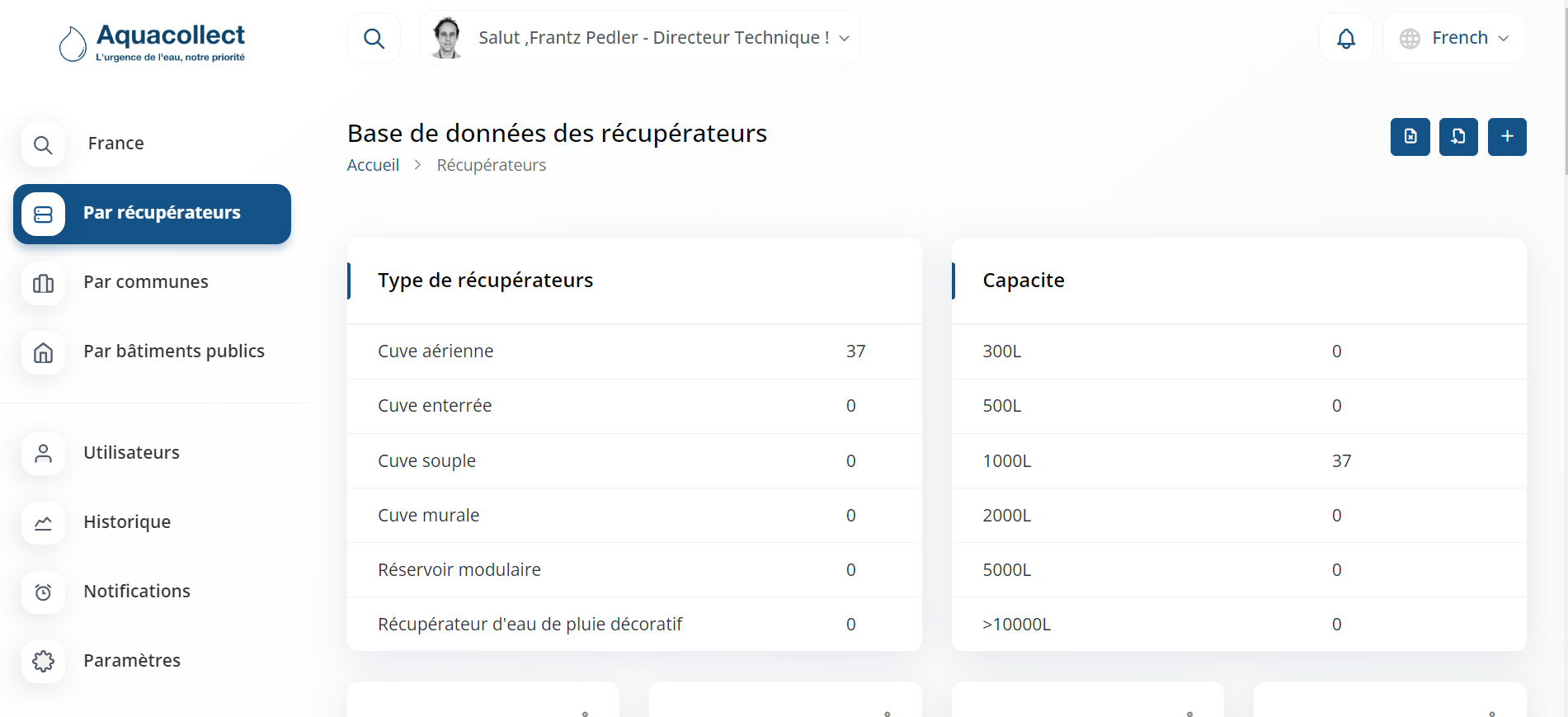The image size is (1568, 717).
Task: Click the Historique chart icon
Action: (x=43, y=522)
